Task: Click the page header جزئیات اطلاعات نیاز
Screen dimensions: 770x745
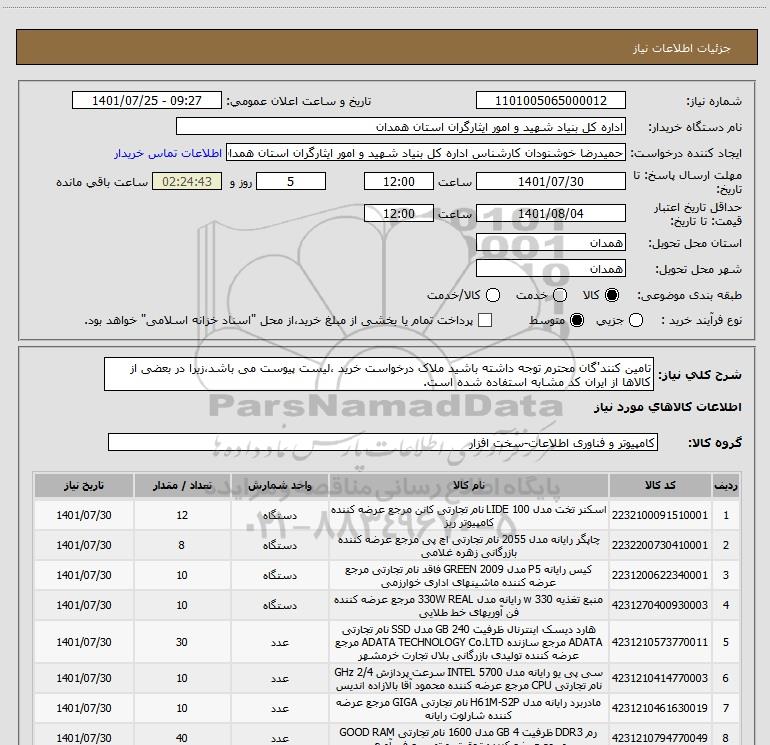Action: (682, 48)
